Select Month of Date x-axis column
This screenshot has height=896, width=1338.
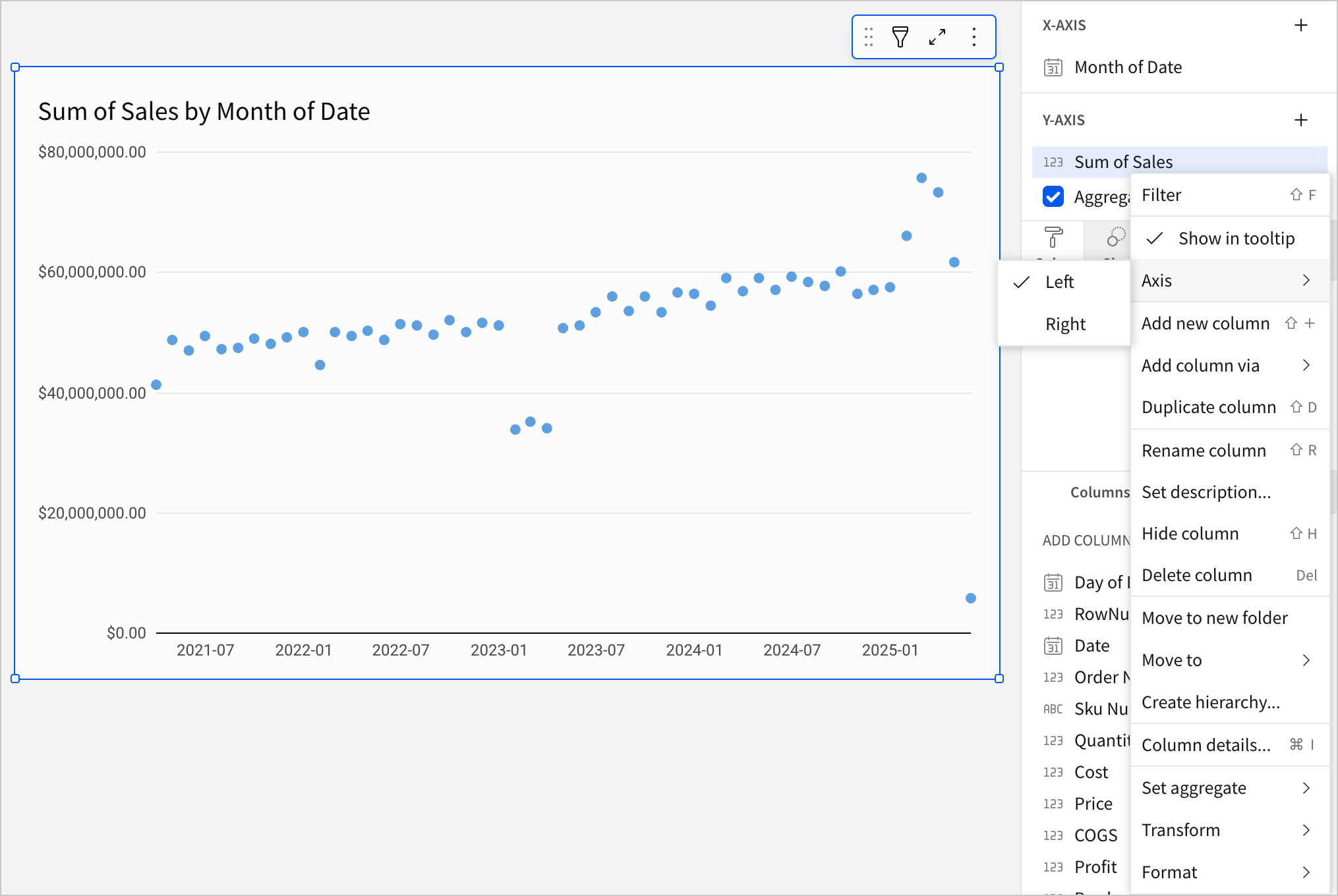[x=1179, y=67]
